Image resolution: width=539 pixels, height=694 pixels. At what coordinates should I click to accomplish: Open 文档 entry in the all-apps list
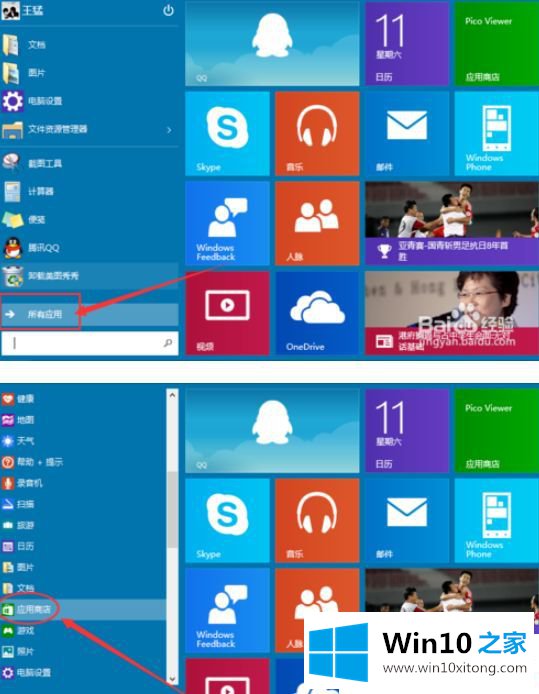pyautogui.click(x=83, y=588)
